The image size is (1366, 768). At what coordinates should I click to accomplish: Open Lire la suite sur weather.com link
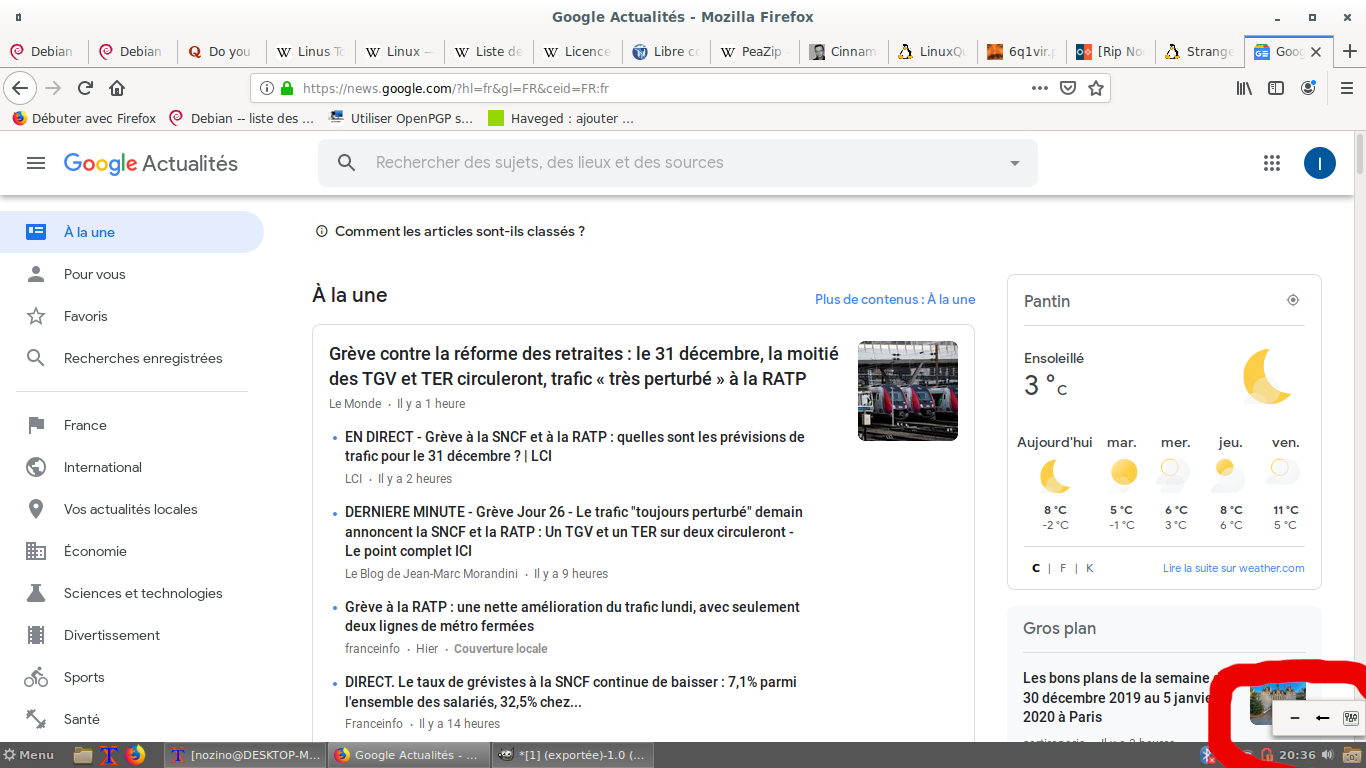(1233, 568)
